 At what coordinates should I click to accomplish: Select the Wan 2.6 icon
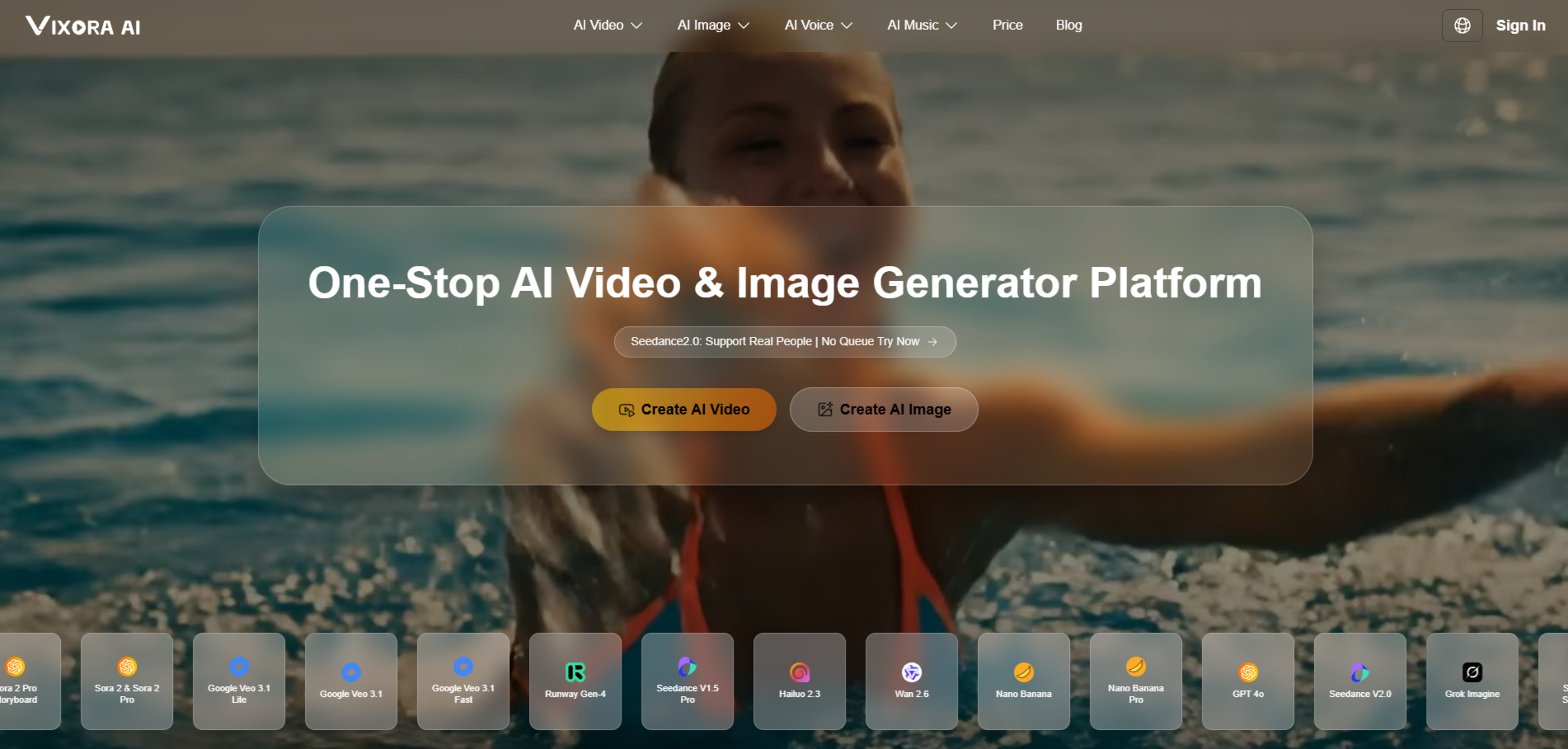coord(911,672)
